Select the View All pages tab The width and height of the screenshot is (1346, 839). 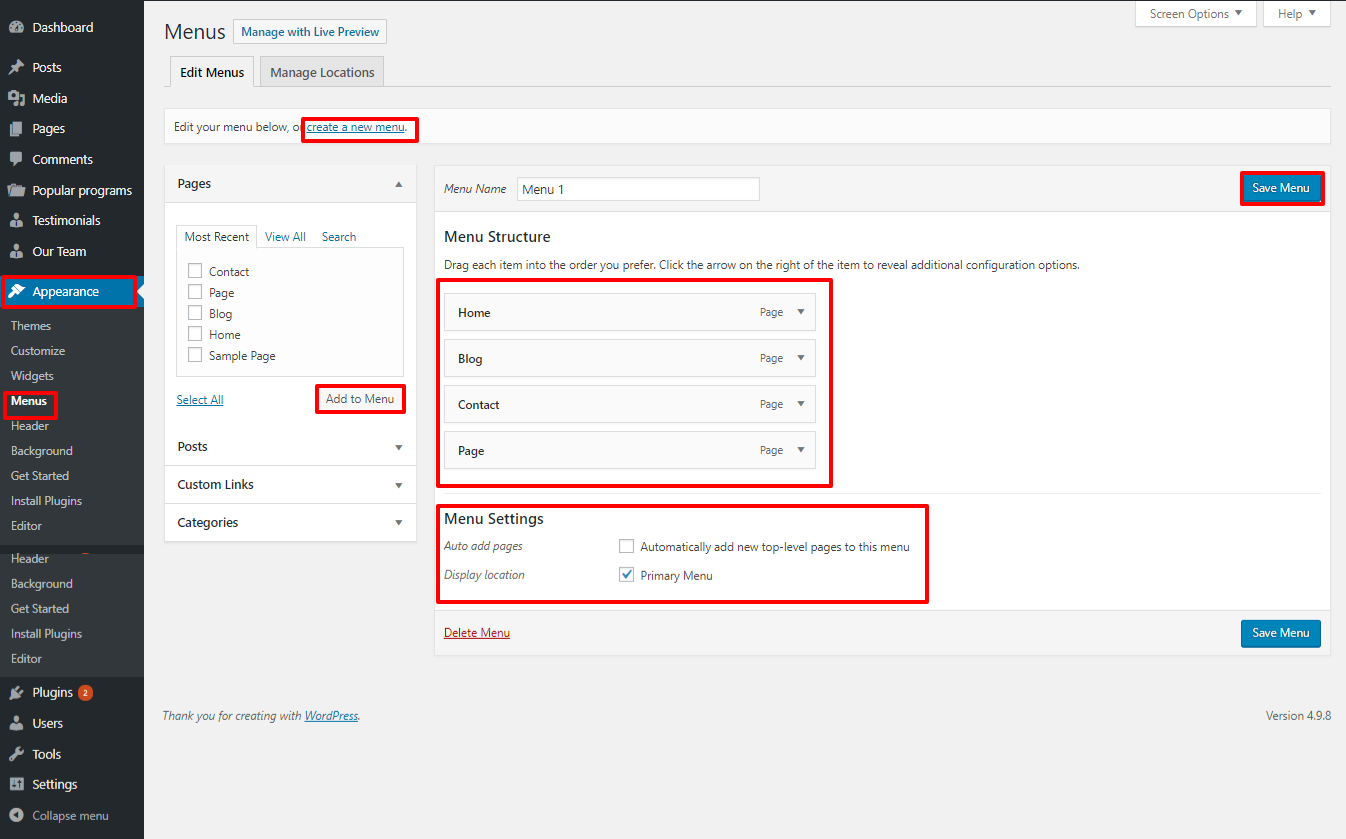(x=285, y=237)
